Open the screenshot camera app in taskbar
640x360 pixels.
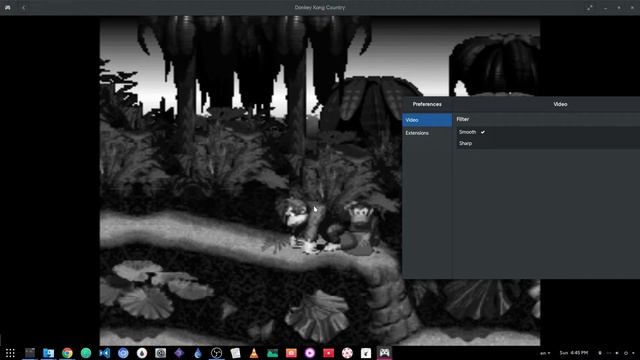point(160,353)
